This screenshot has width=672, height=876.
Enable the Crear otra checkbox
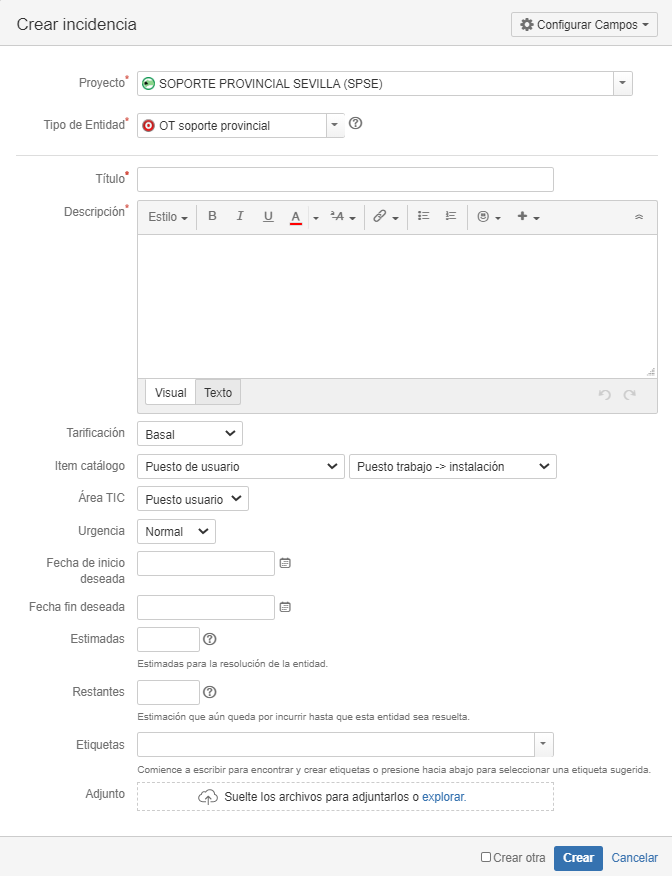(486, 857)
